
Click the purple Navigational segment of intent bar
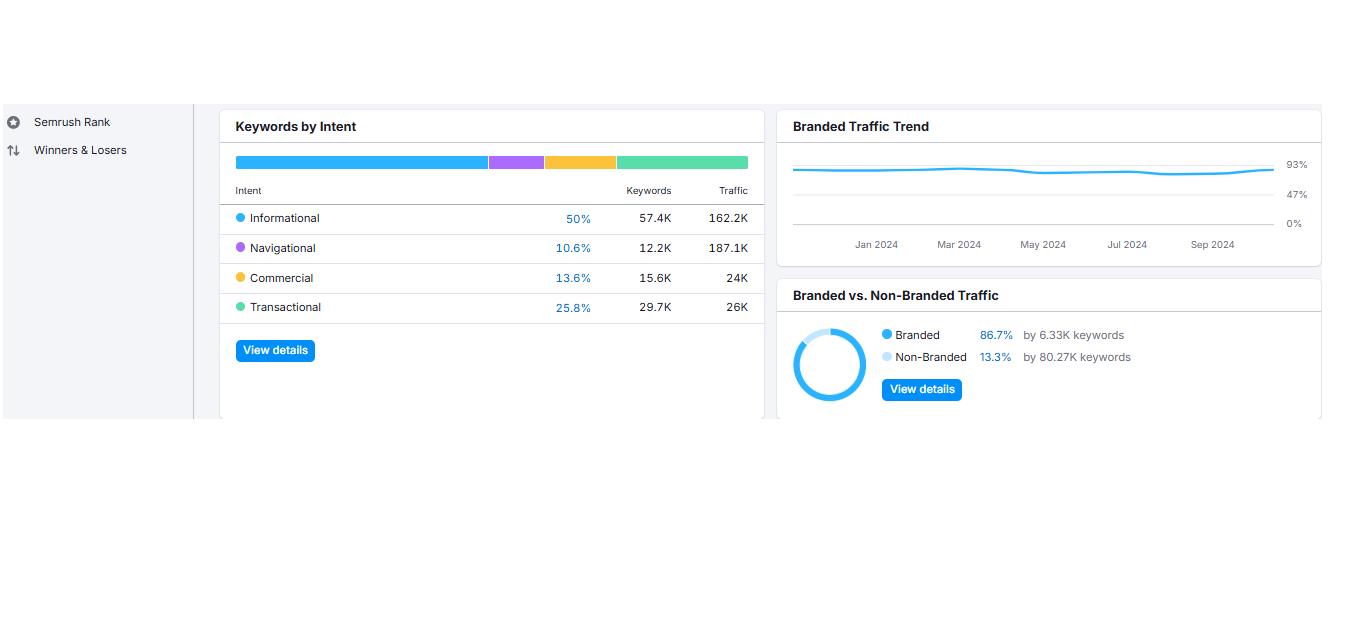tap(516, 163)
